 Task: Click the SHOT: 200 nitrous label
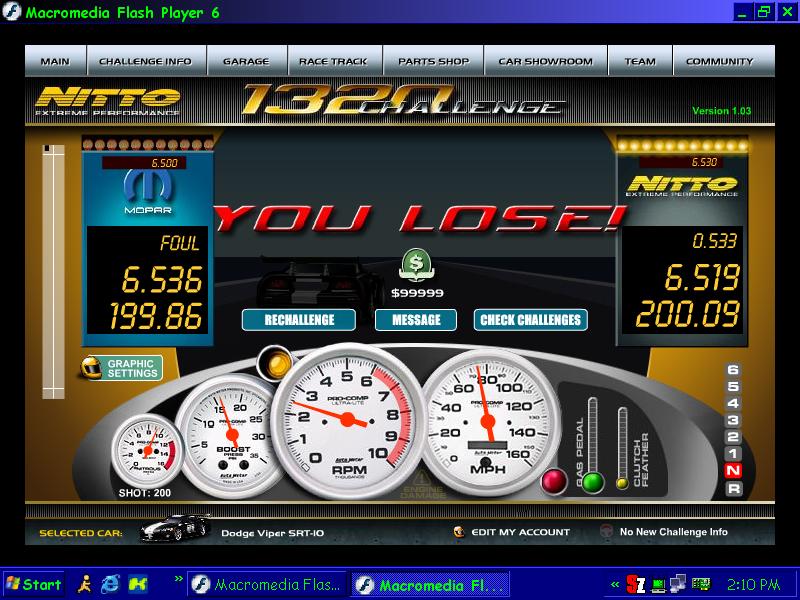click(x=145, y=493)
